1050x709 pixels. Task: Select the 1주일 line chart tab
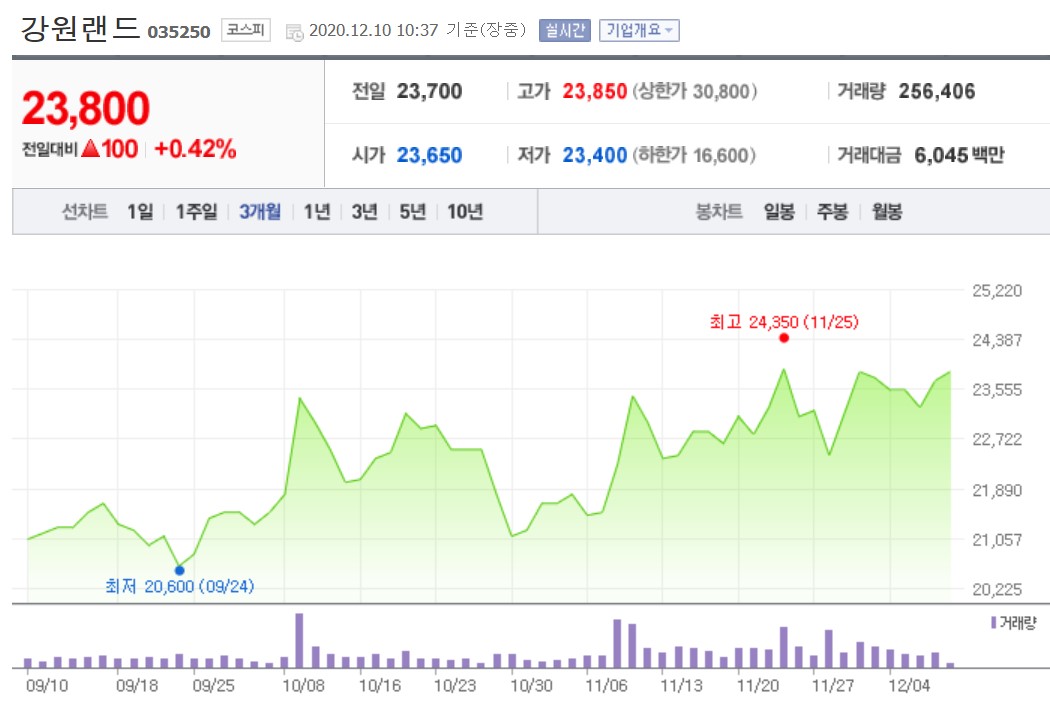point(196,212)
